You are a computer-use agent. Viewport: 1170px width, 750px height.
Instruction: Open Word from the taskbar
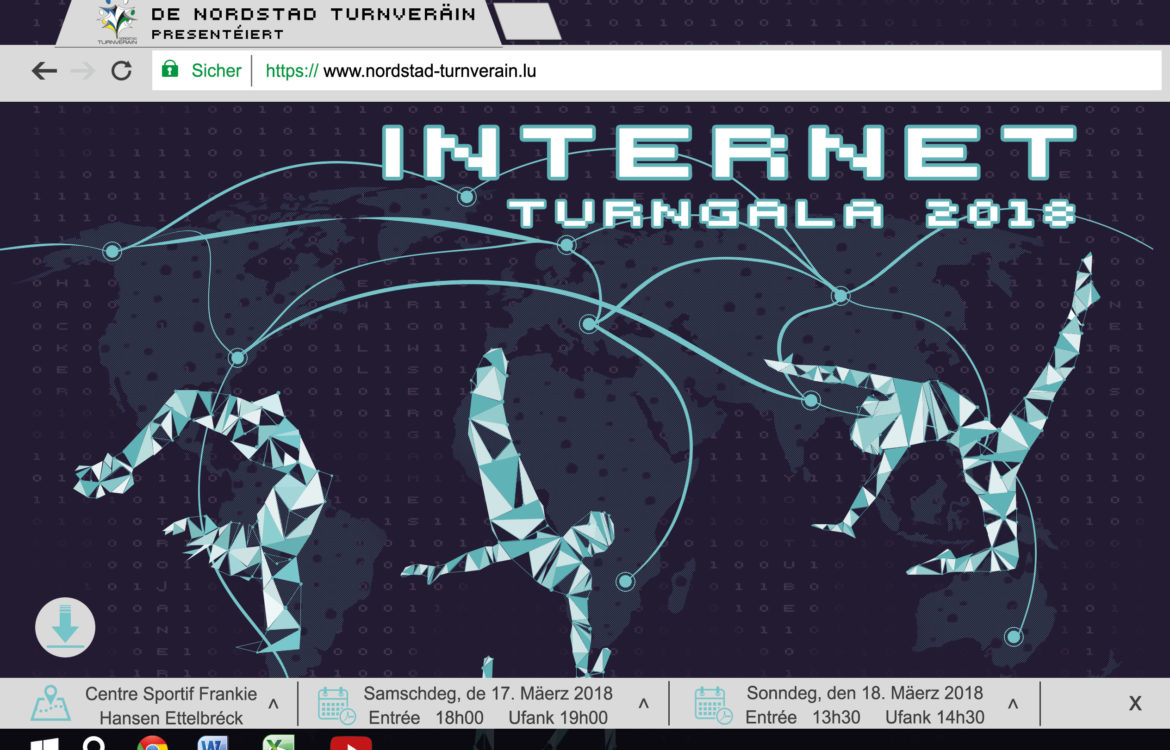[x=213, y=744]
